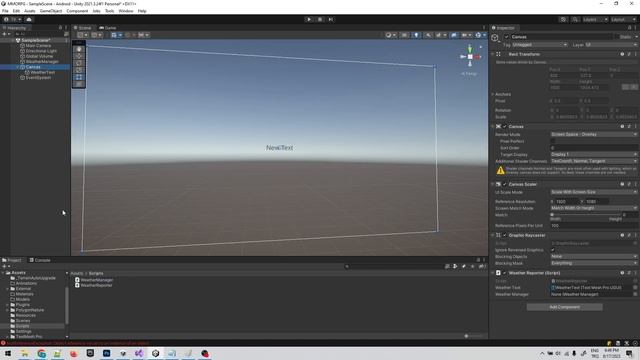
Task: Open the Tag dropdown showing Untagged
Action: coord(540,44)
